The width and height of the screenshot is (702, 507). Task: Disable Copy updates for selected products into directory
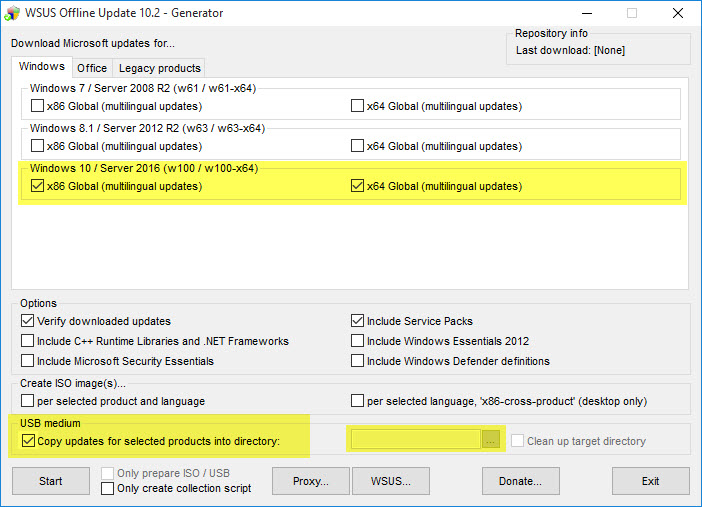point(28,441)
